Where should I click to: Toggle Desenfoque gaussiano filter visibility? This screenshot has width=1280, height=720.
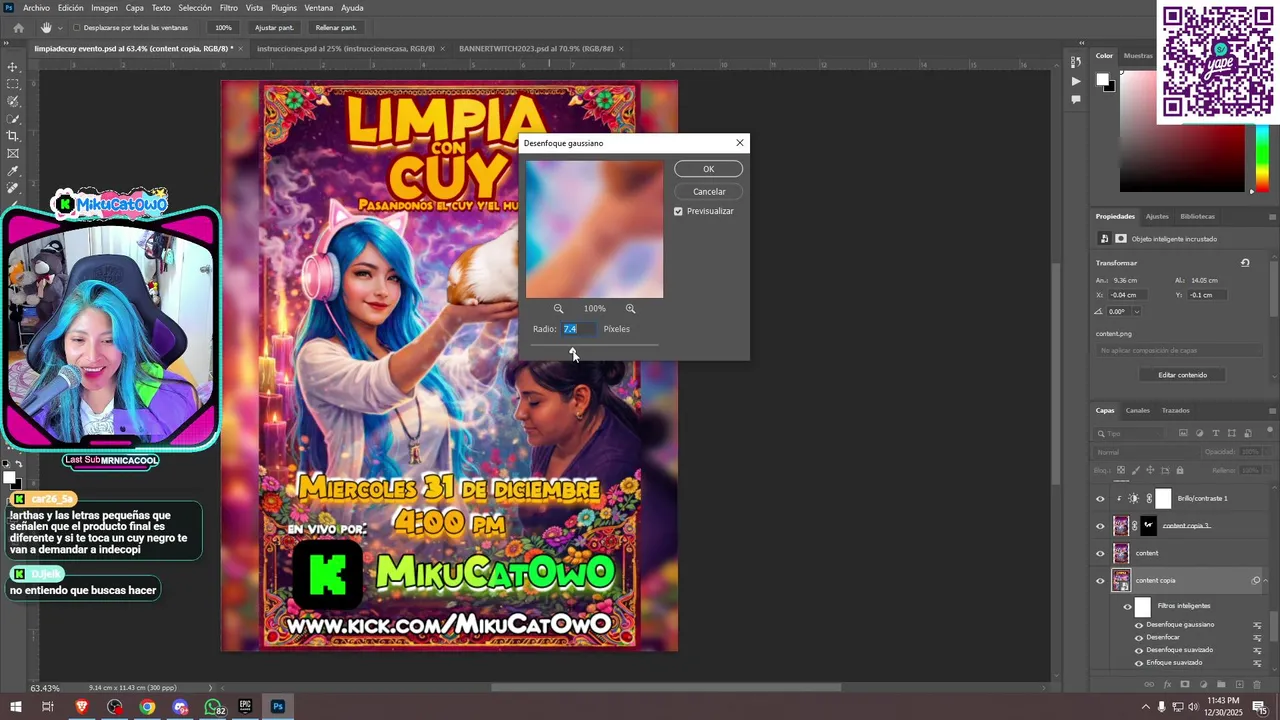pyautogui.click(x=1139, y=625)
